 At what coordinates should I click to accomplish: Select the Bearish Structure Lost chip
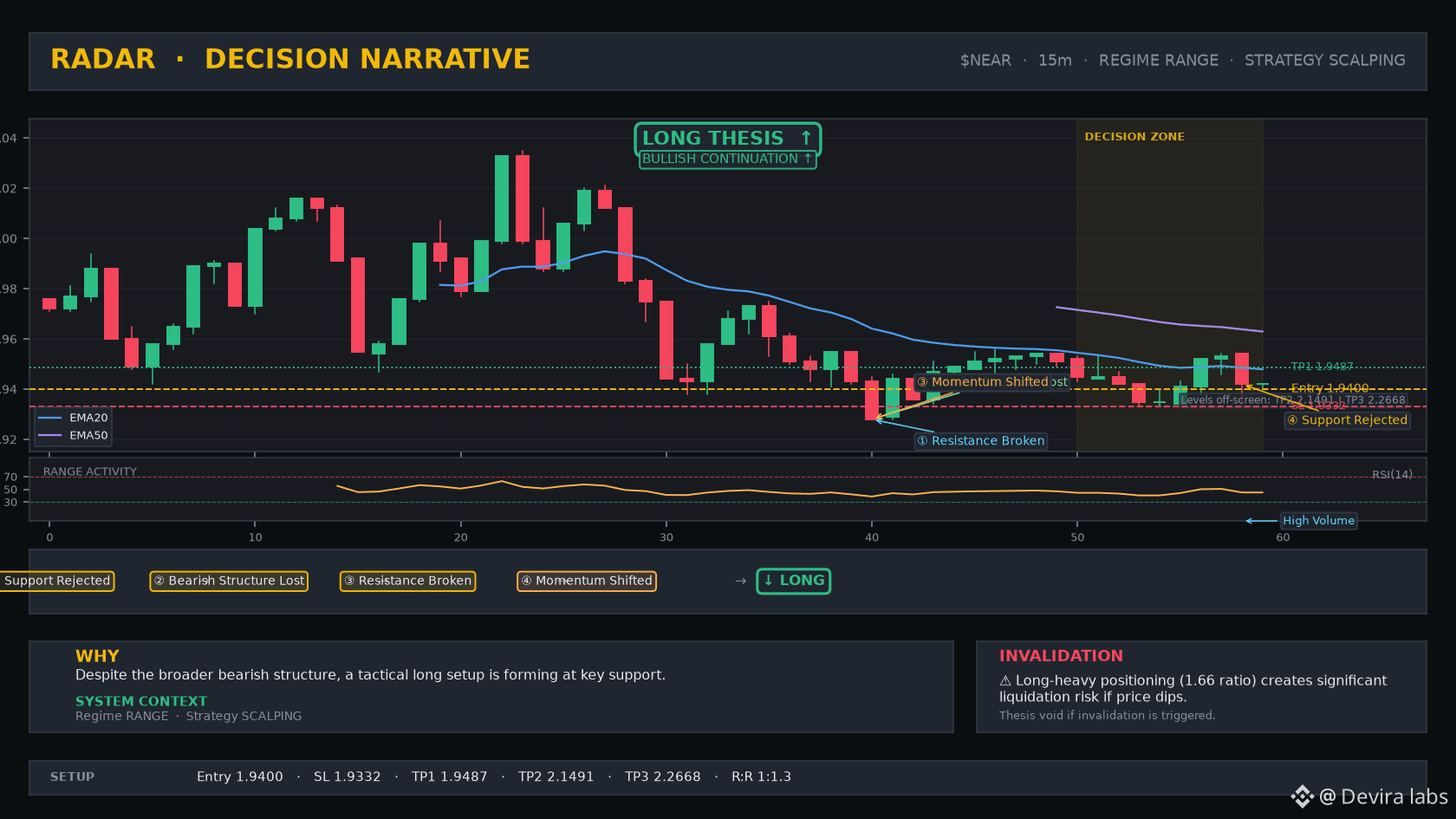point(229,581)
